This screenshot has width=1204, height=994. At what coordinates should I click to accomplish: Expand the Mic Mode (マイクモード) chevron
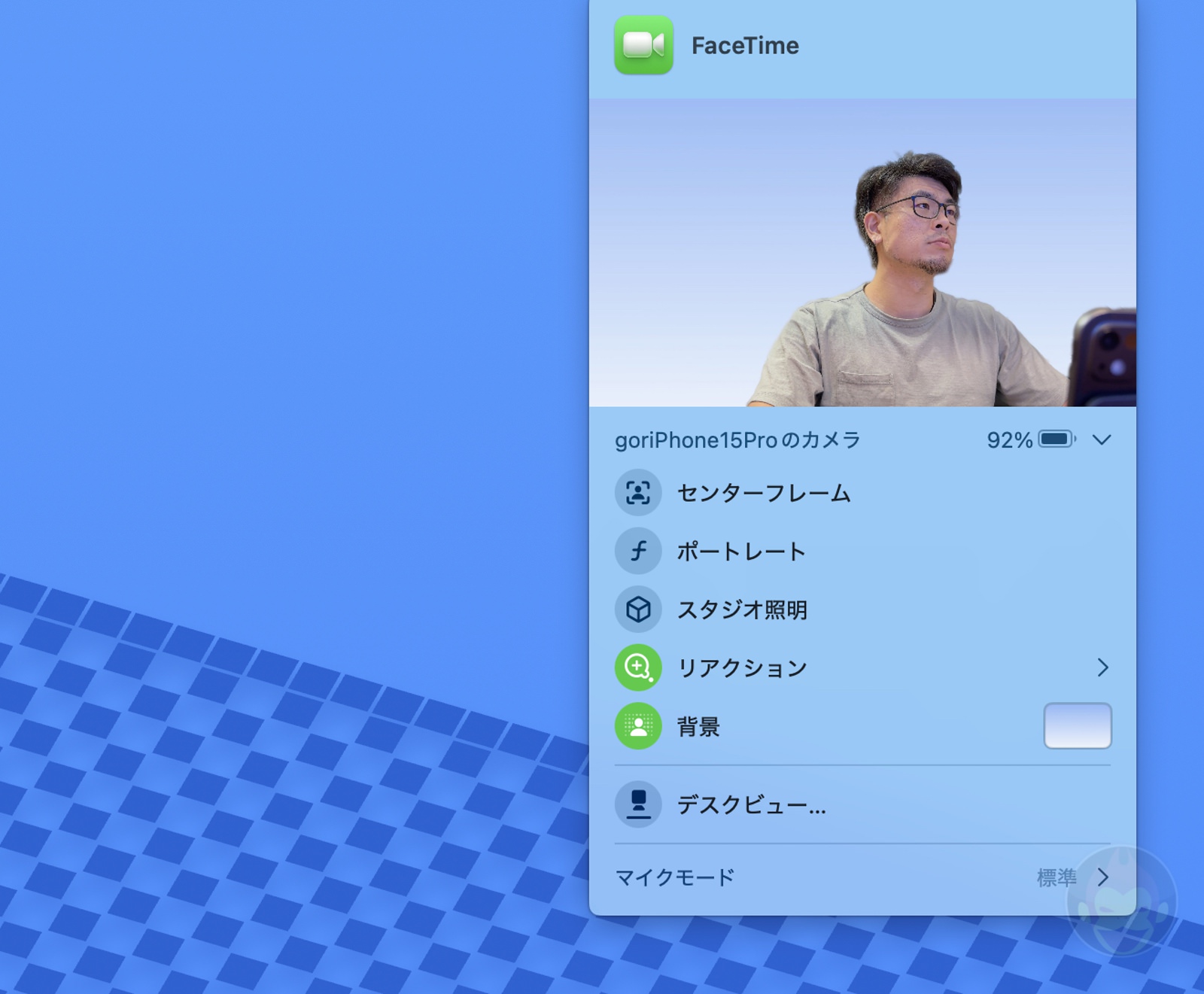click(1102, 877)
